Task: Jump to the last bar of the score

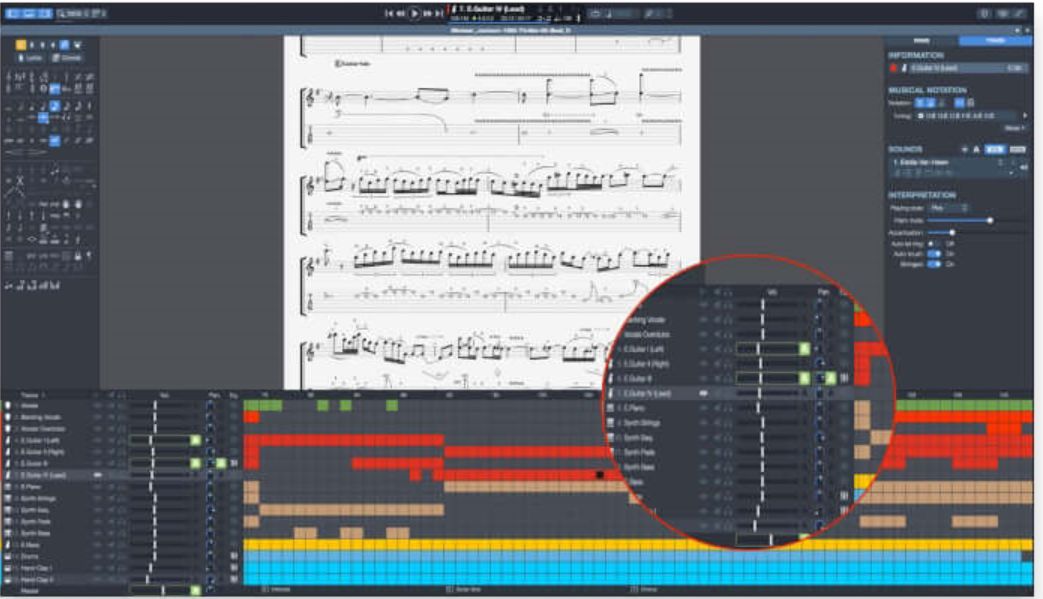Action: (439, 13)
